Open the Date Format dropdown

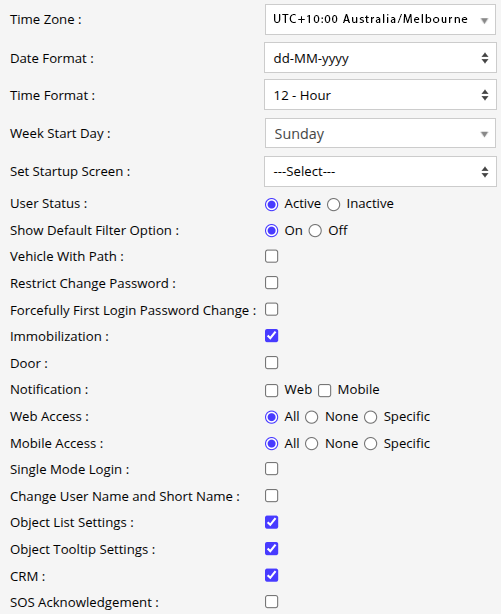[x=380, y=58]
